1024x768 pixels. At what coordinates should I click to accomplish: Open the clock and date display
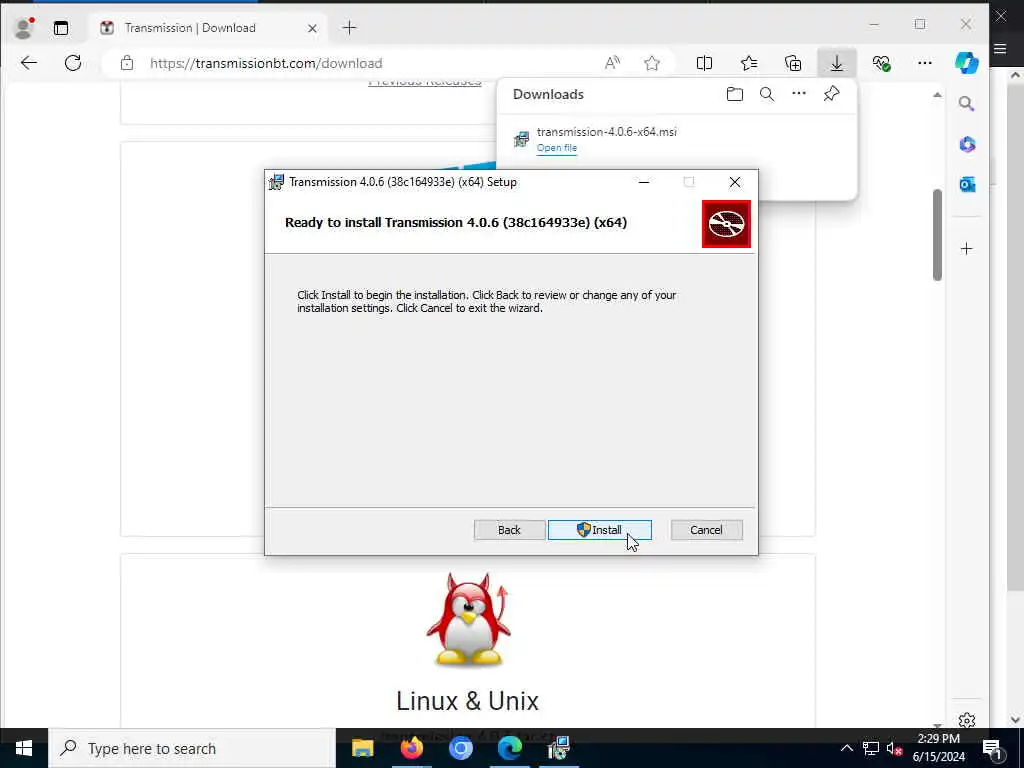coord(938,748)
